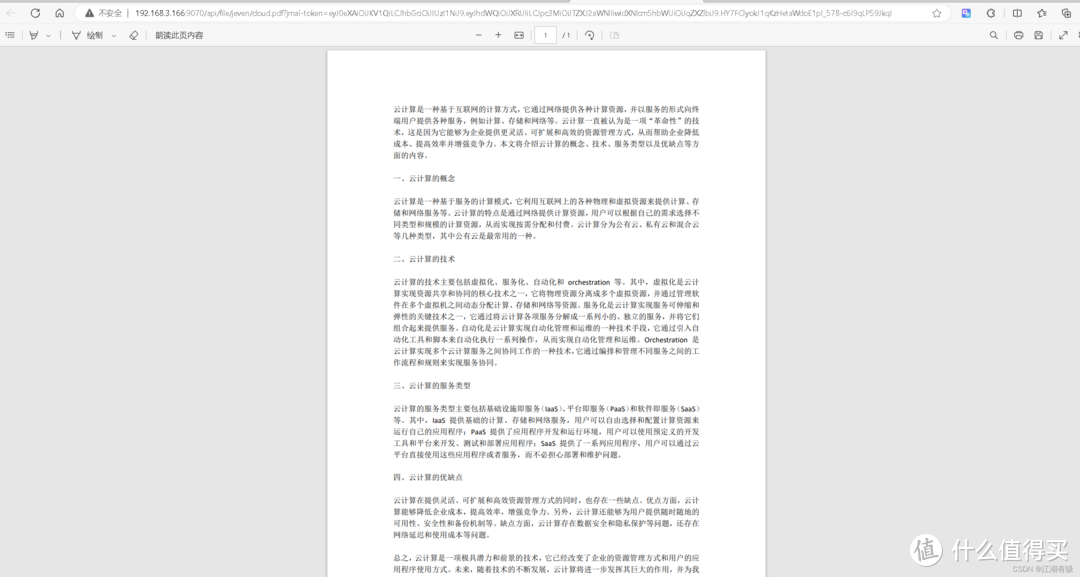Select the highlighter tool
This screenshot has height=577, width=1080.
click(x=34, y=34)
